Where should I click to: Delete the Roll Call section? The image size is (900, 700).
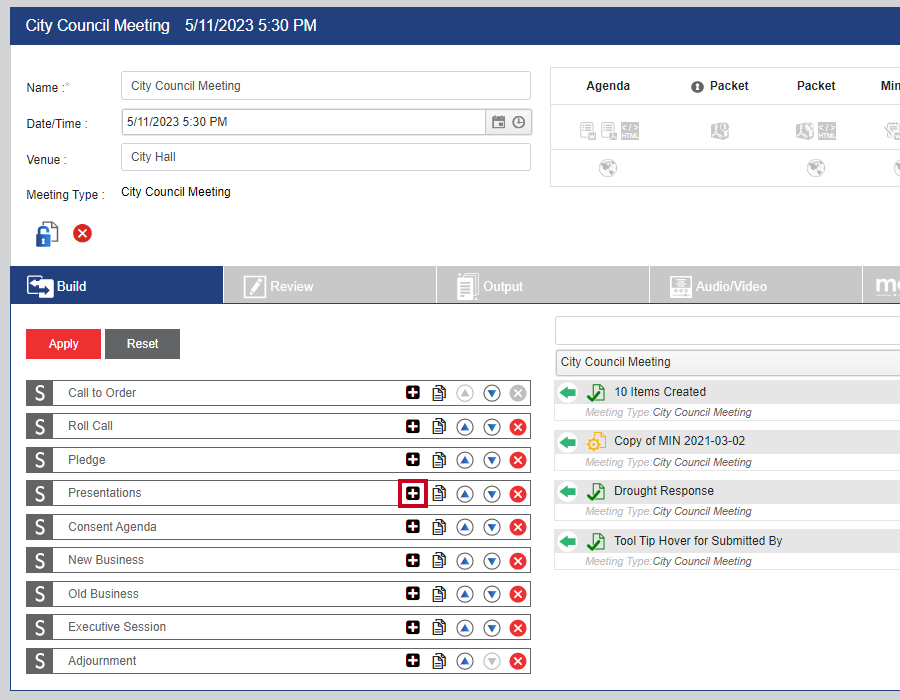(x=518, y=427)
